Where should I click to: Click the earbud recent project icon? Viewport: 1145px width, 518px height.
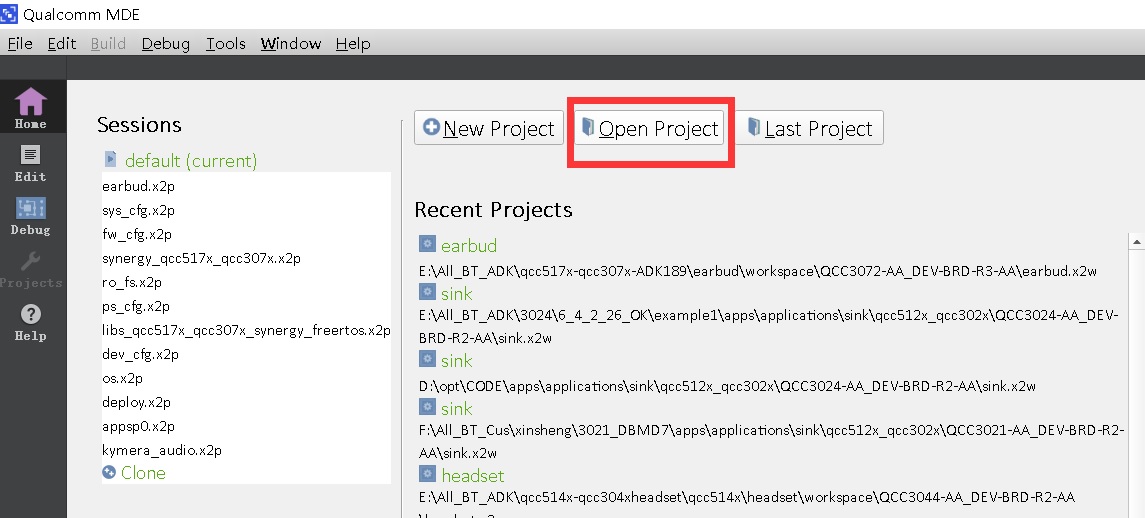click(427, 244)
